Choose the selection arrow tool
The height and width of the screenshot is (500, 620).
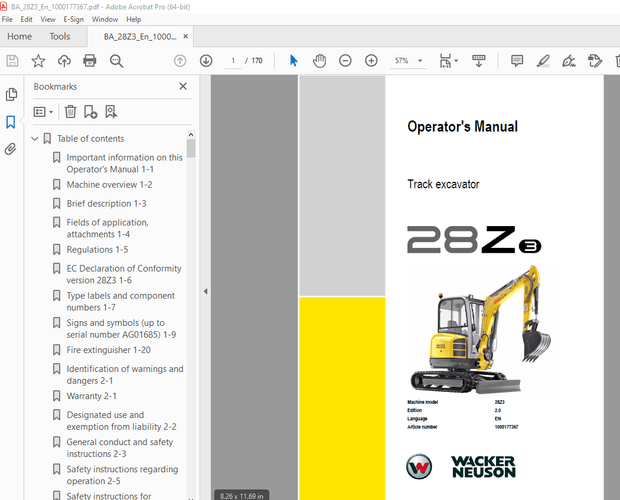click(293, 61)
